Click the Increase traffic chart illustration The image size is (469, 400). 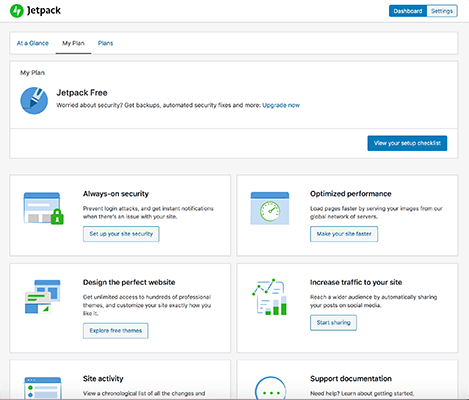point(269,297)
